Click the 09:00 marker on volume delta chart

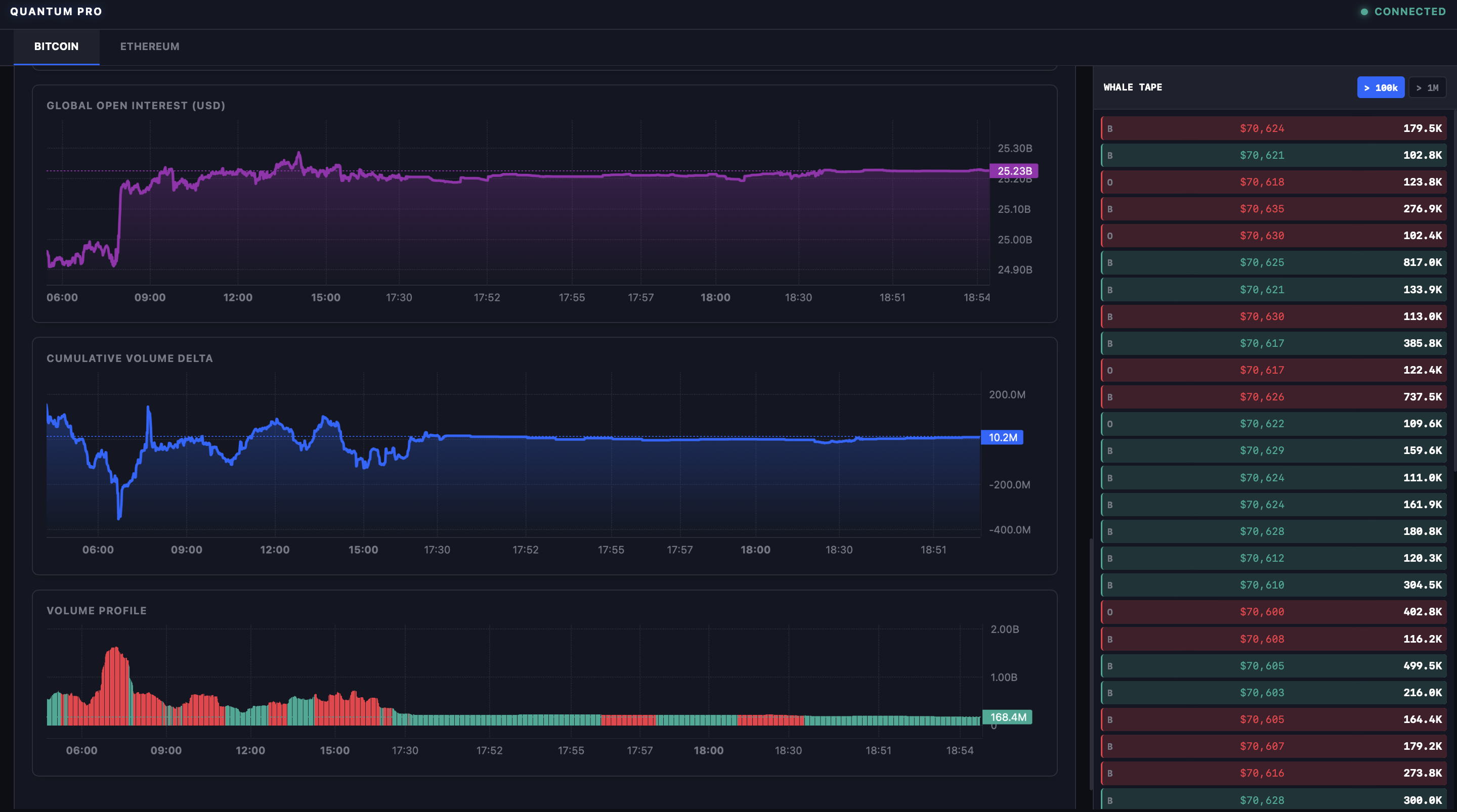coord(186,550)
